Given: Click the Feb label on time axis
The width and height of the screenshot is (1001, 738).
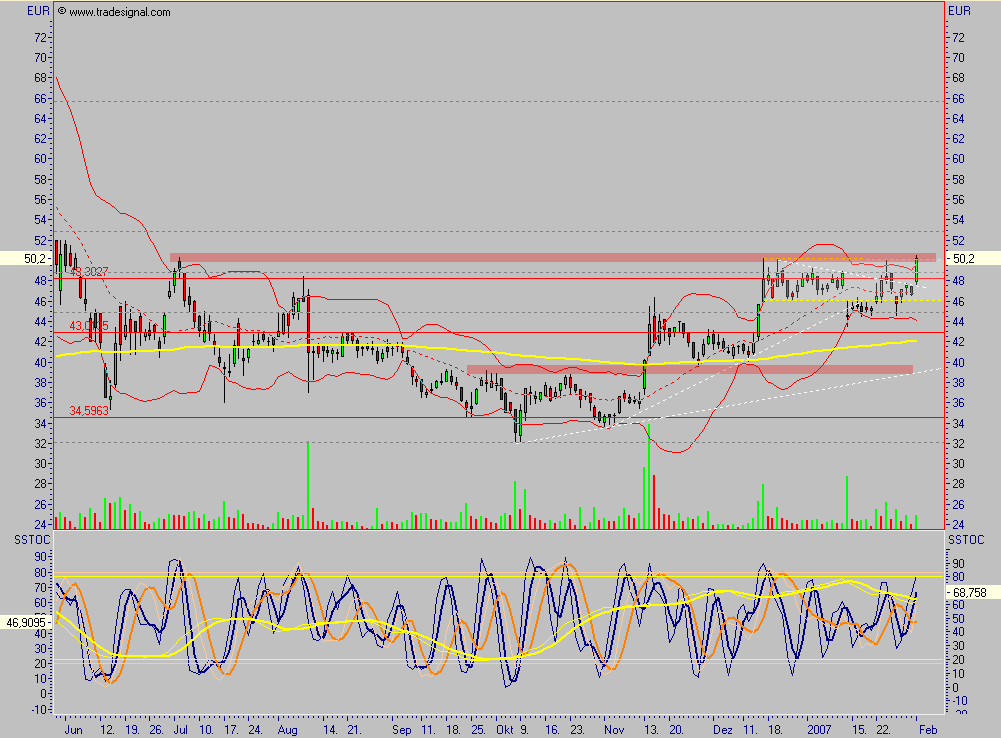Looking at the screenshot, I should [x=927, y=730].
